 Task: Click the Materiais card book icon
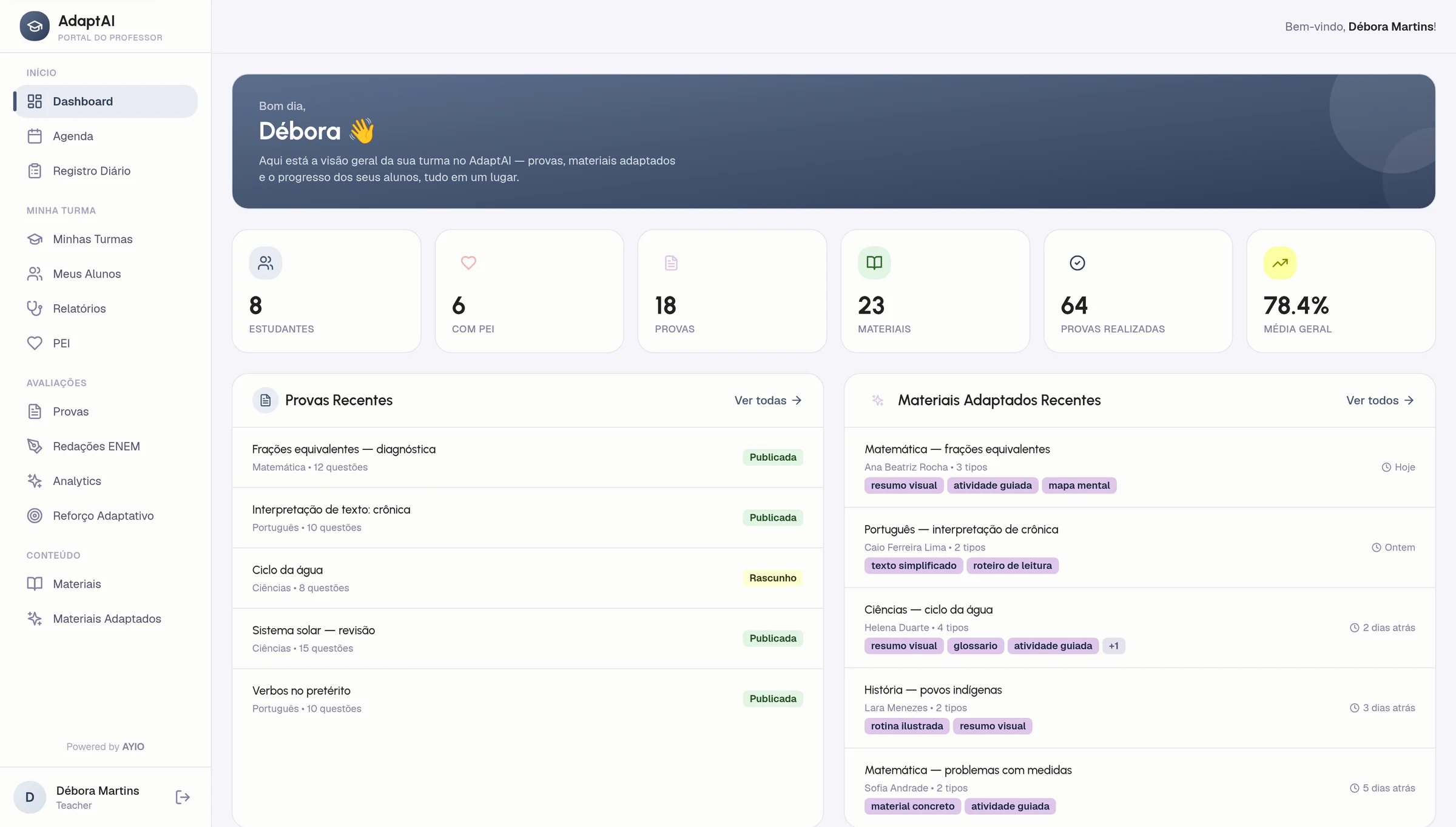[874, 263]
